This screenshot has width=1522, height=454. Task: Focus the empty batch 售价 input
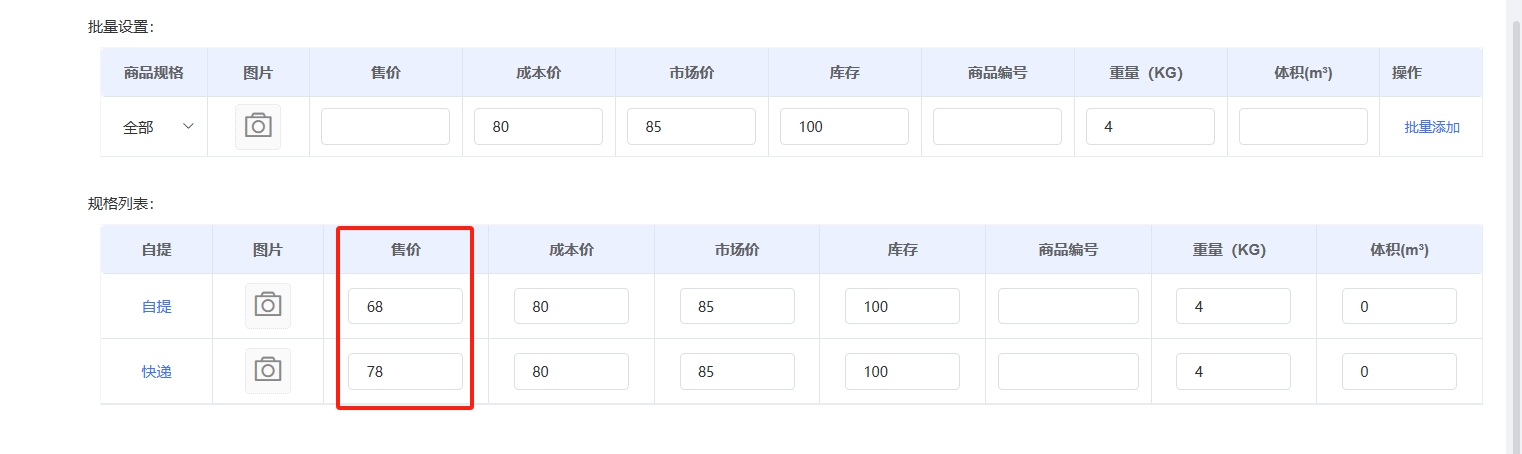click(x=385, y=127)
